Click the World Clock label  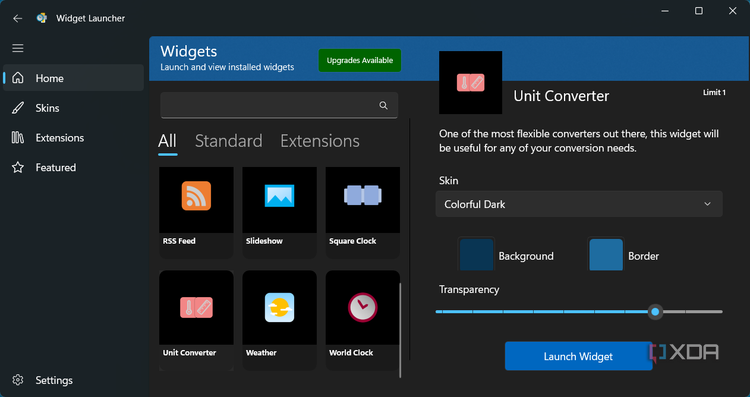351,353
